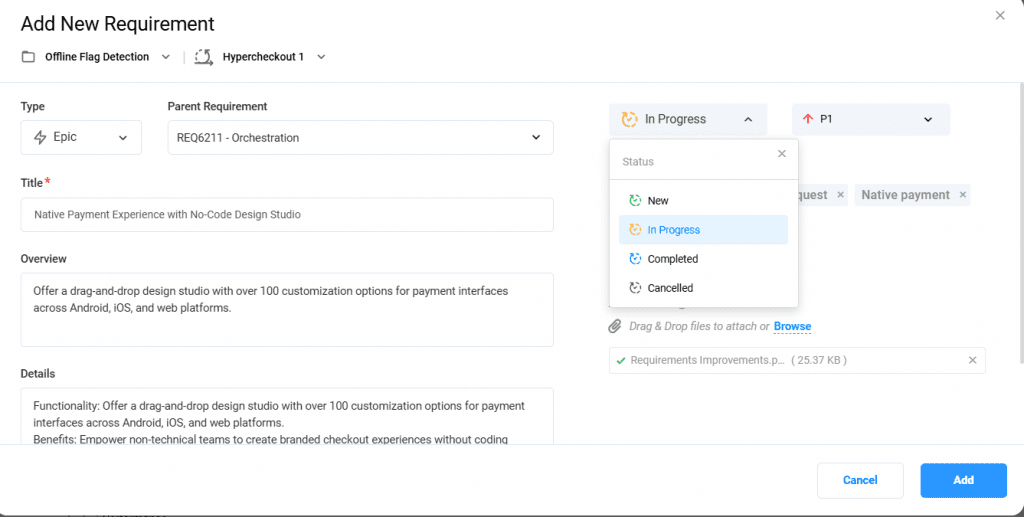Close the Status popup with X
Viewport: 1024px width, 517px height.
[x=782, y=154]
